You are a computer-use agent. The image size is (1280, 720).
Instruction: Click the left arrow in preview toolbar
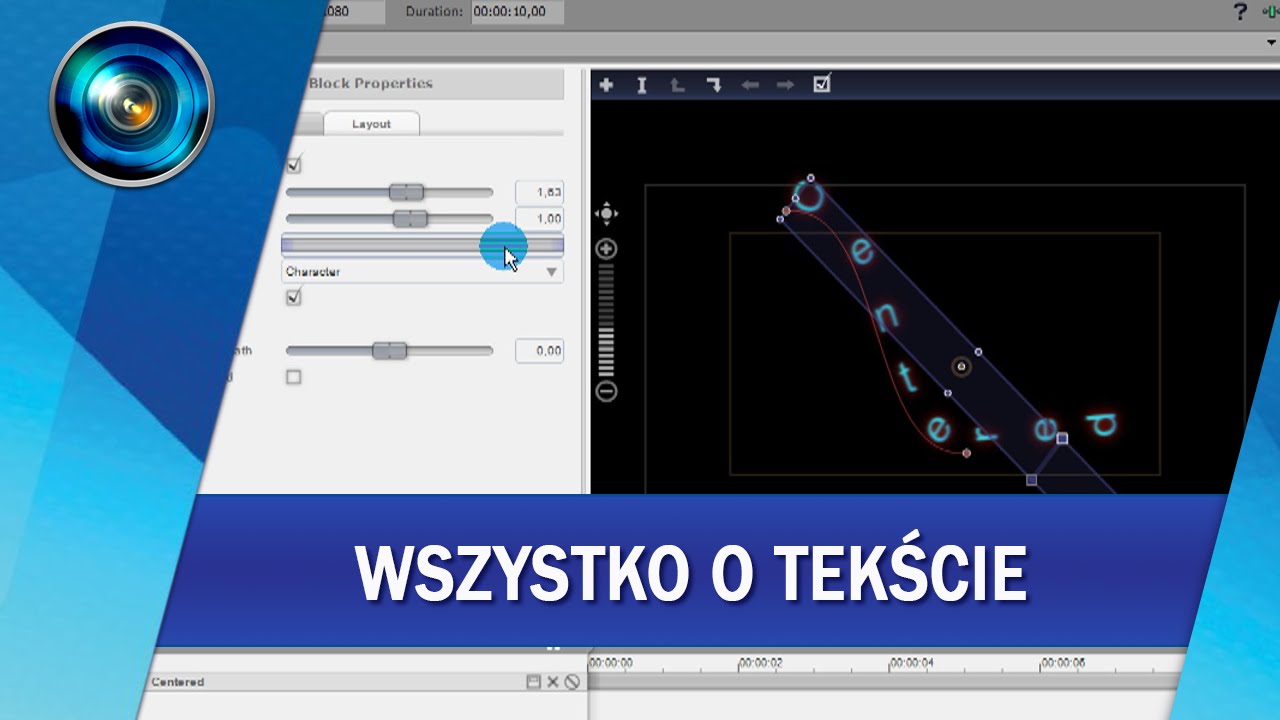[750, 85]
